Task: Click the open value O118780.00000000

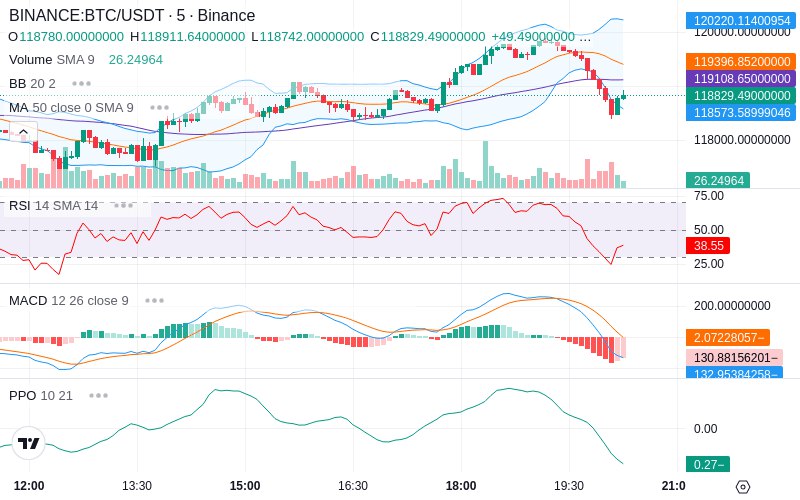Action: (x=66, y=37)
